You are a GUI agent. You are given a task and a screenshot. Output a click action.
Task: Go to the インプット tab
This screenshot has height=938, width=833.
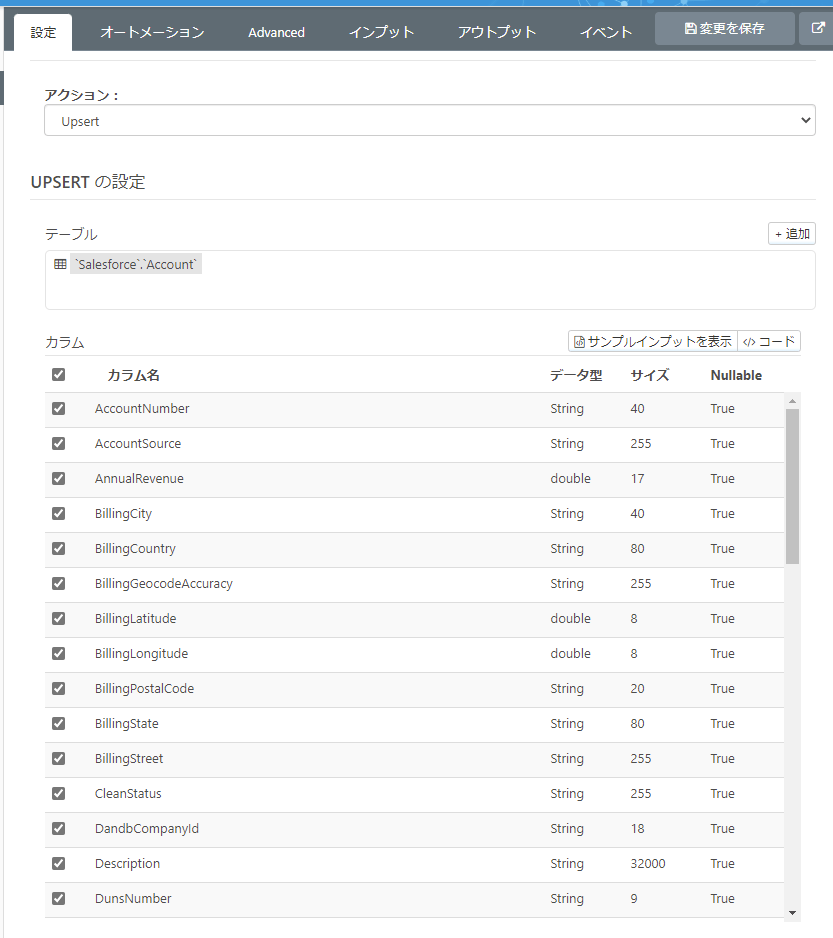tap(381, 32)
